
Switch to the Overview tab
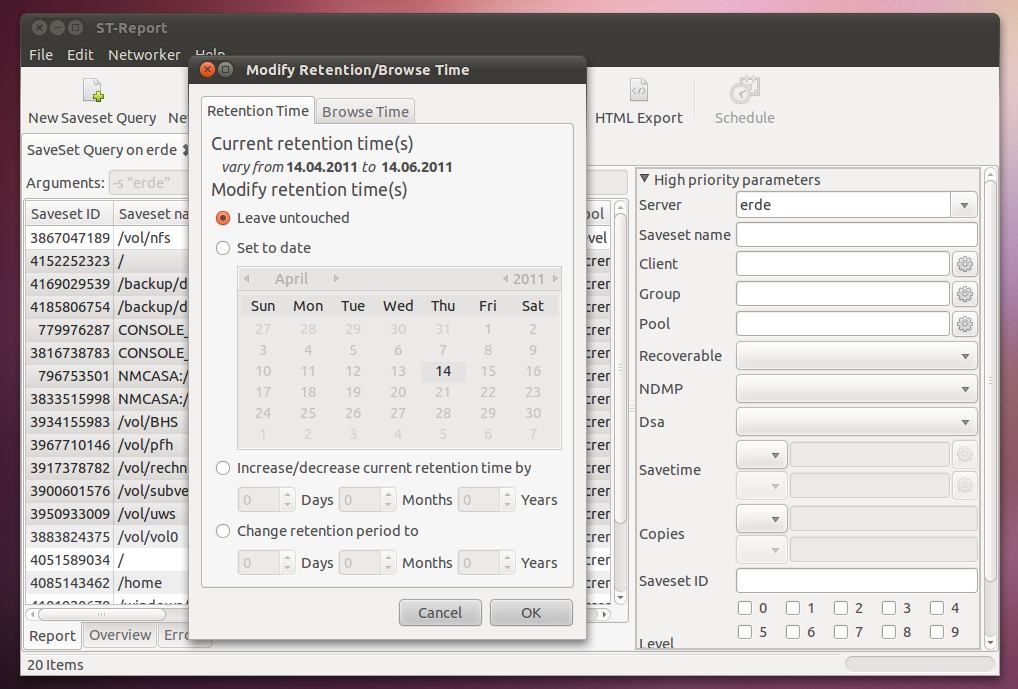tap(120, 635)
